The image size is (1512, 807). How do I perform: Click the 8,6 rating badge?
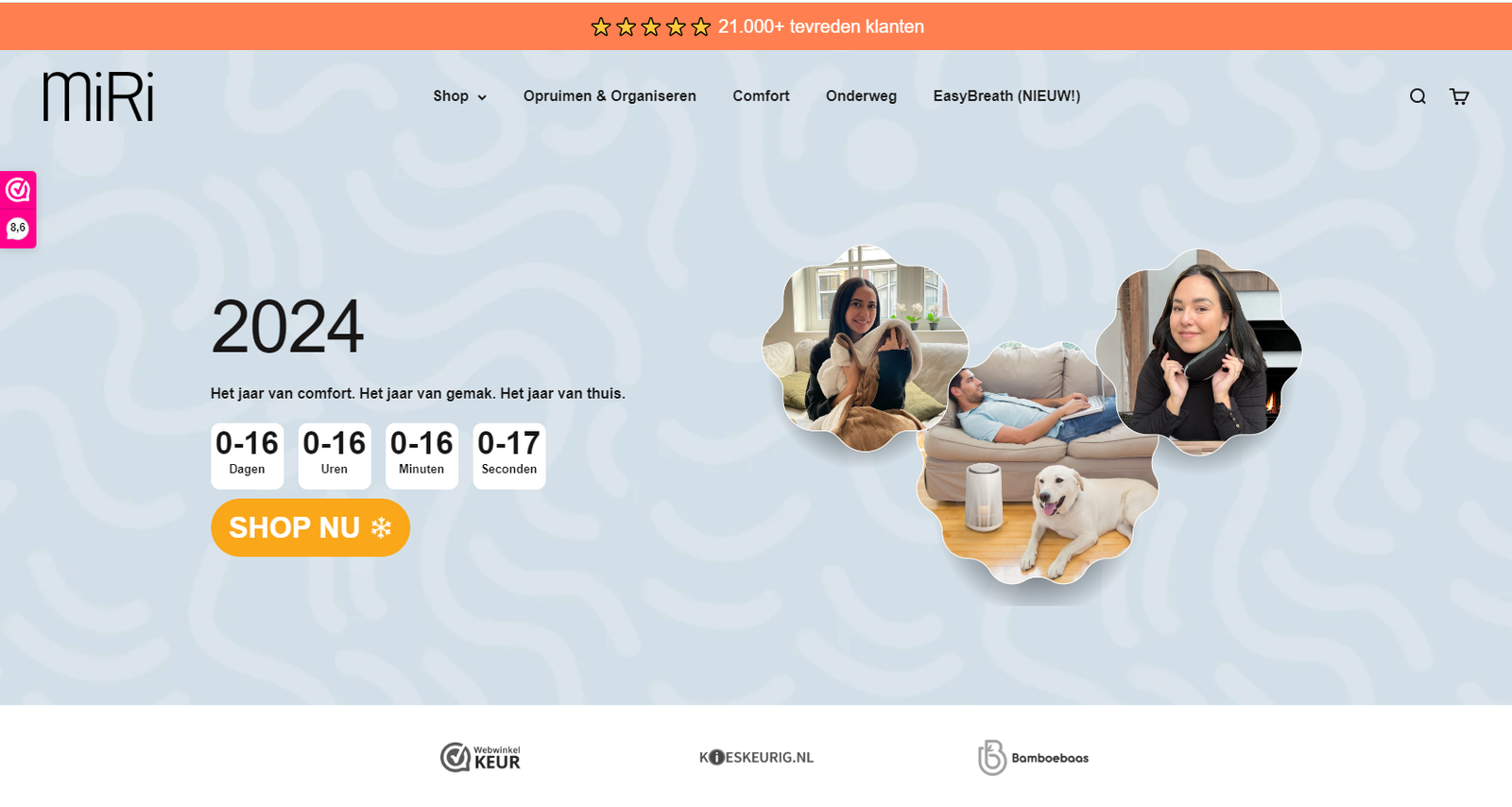click(x=18, y=228)
